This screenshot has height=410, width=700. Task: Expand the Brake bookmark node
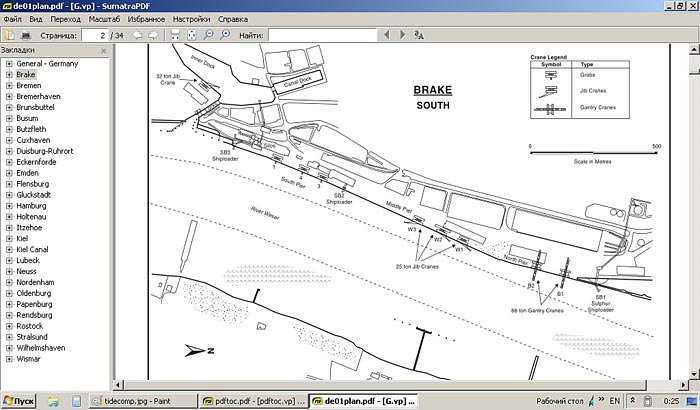[9, 75]
